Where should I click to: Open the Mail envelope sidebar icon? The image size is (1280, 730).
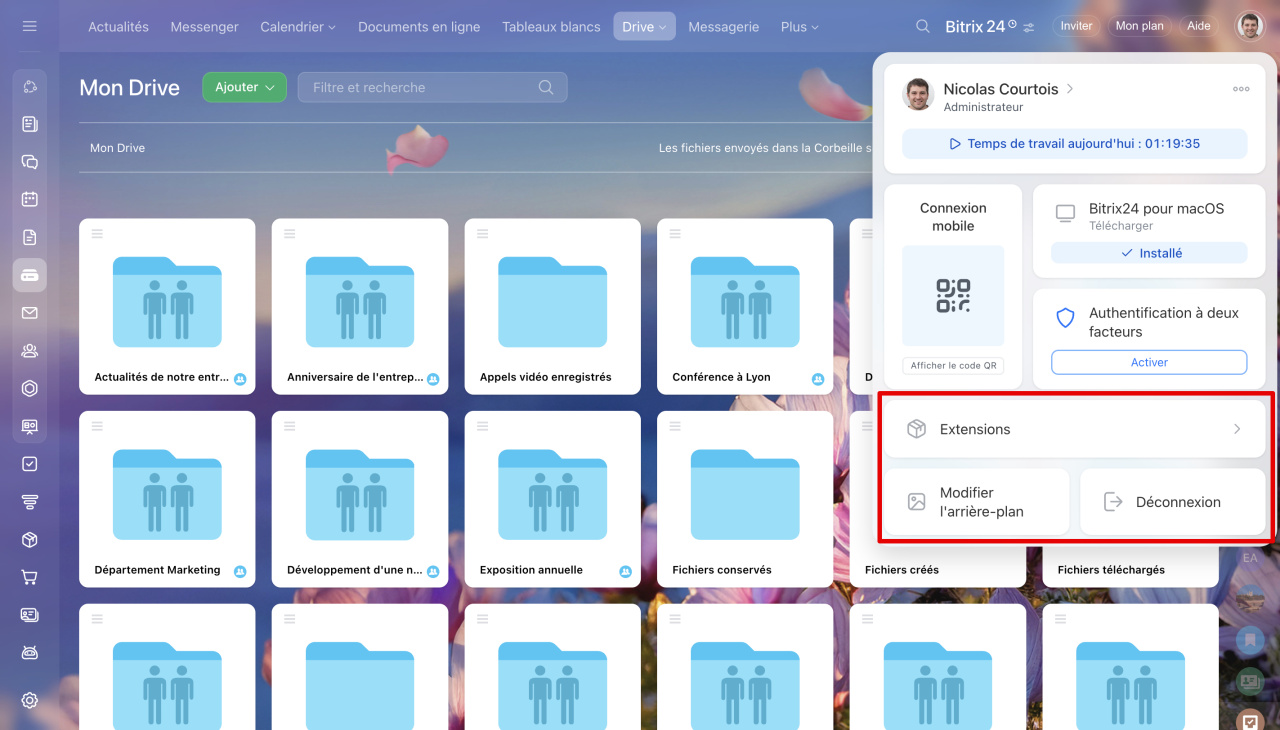[x=29, y=313]
